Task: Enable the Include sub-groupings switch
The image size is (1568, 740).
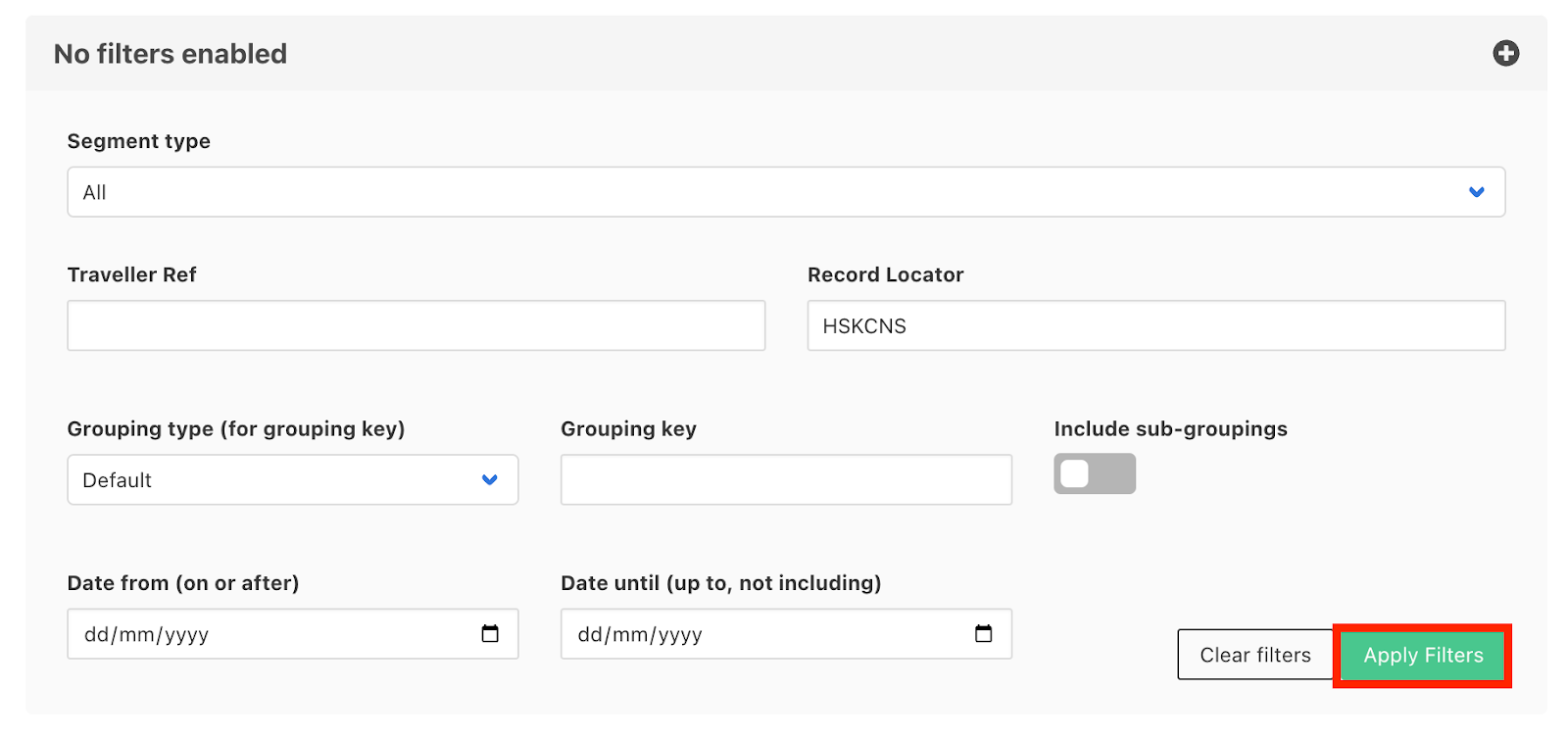Action: (1094, 474)
